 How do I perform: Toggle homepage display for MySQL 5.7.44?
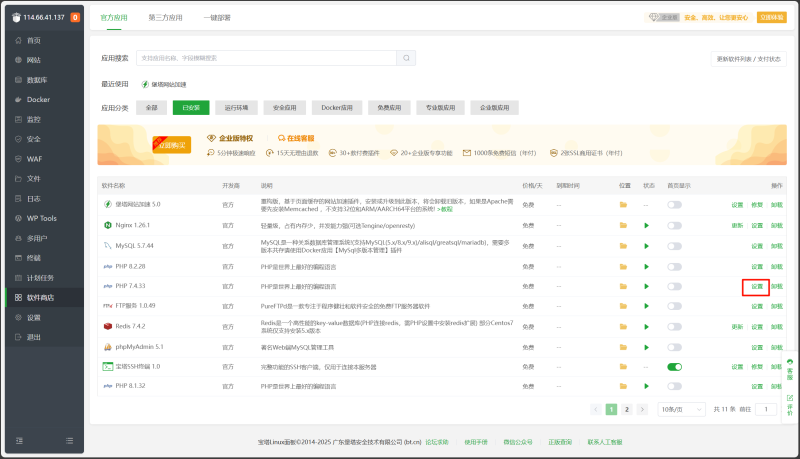click(674, 246)
